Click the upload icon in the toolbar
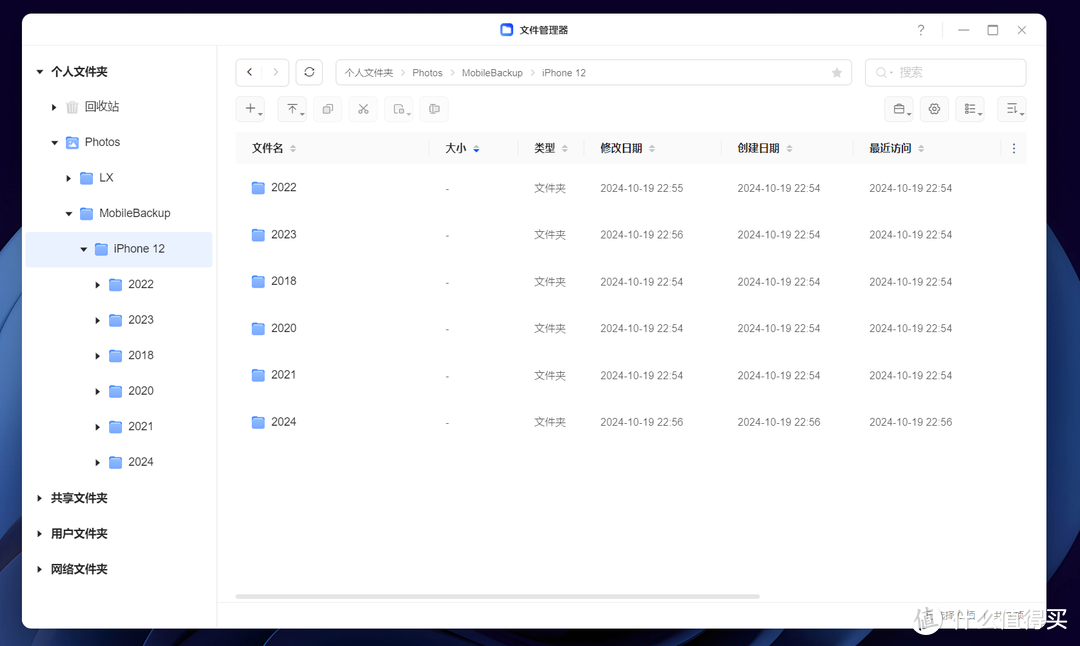Viewport: 1080px width, 646px height. 290,108
